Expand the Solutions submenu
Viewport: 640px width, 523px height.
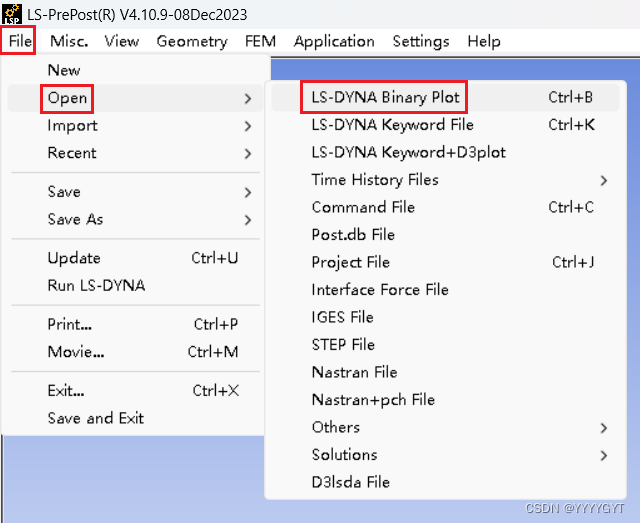[x=446, y=455]
